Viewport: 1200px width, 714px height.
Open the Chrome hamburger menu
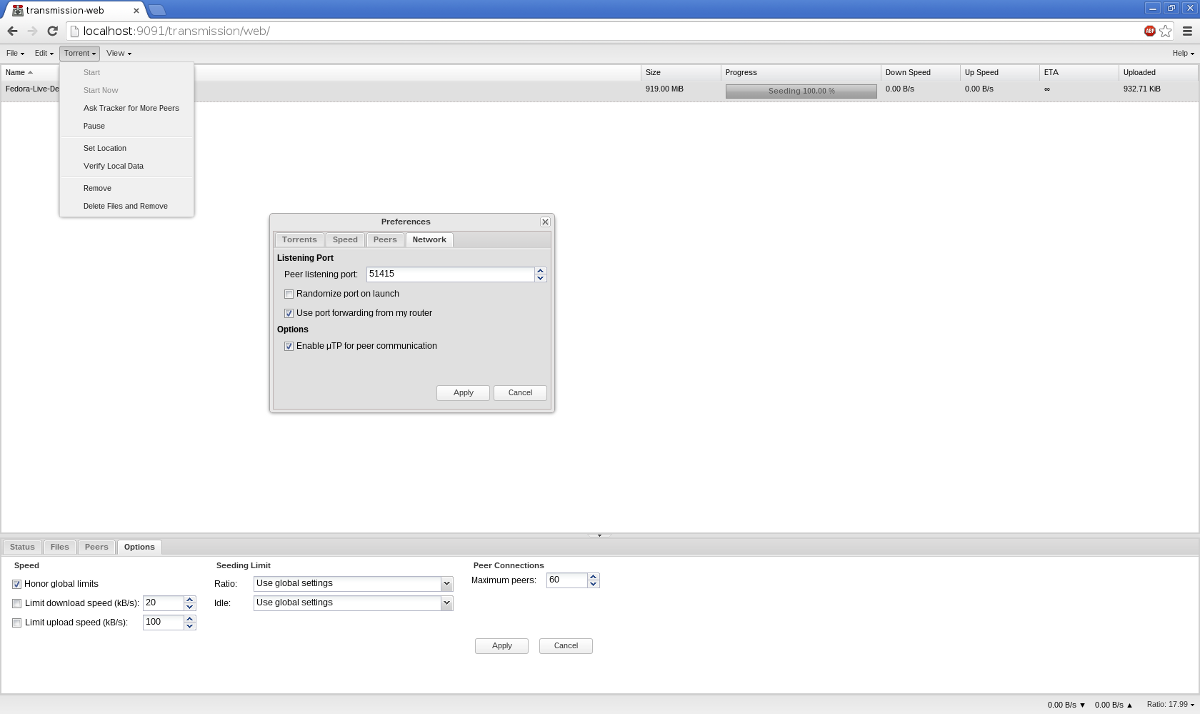(x=1187, y=31)
